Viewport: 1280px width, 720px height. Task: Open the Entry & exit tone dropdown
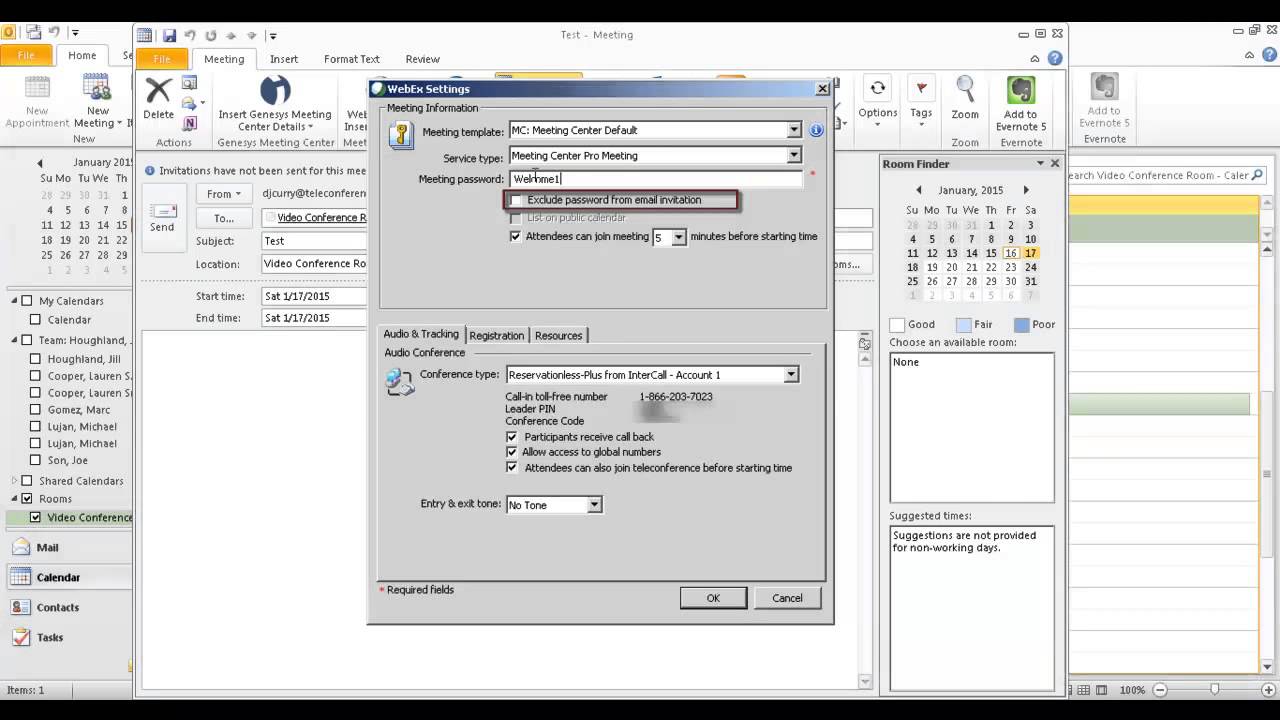pyautogui.click(x=594, y=505)
